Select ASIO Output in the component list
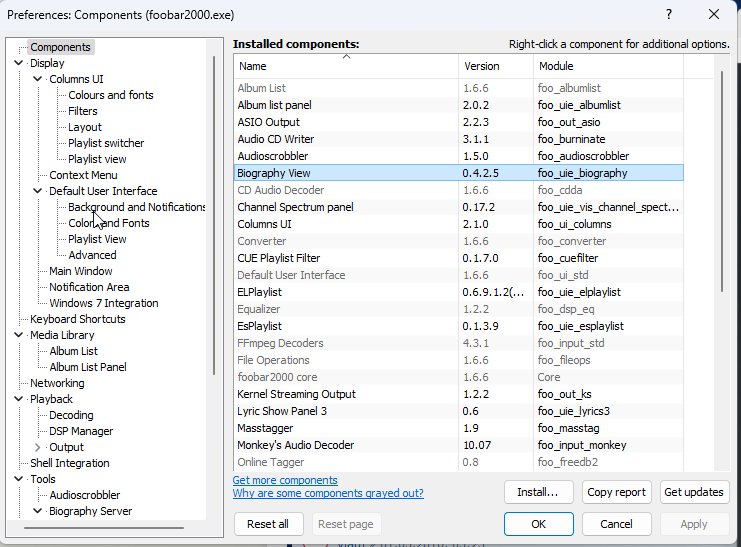This screenshot has height=547, width=741. 268,122
